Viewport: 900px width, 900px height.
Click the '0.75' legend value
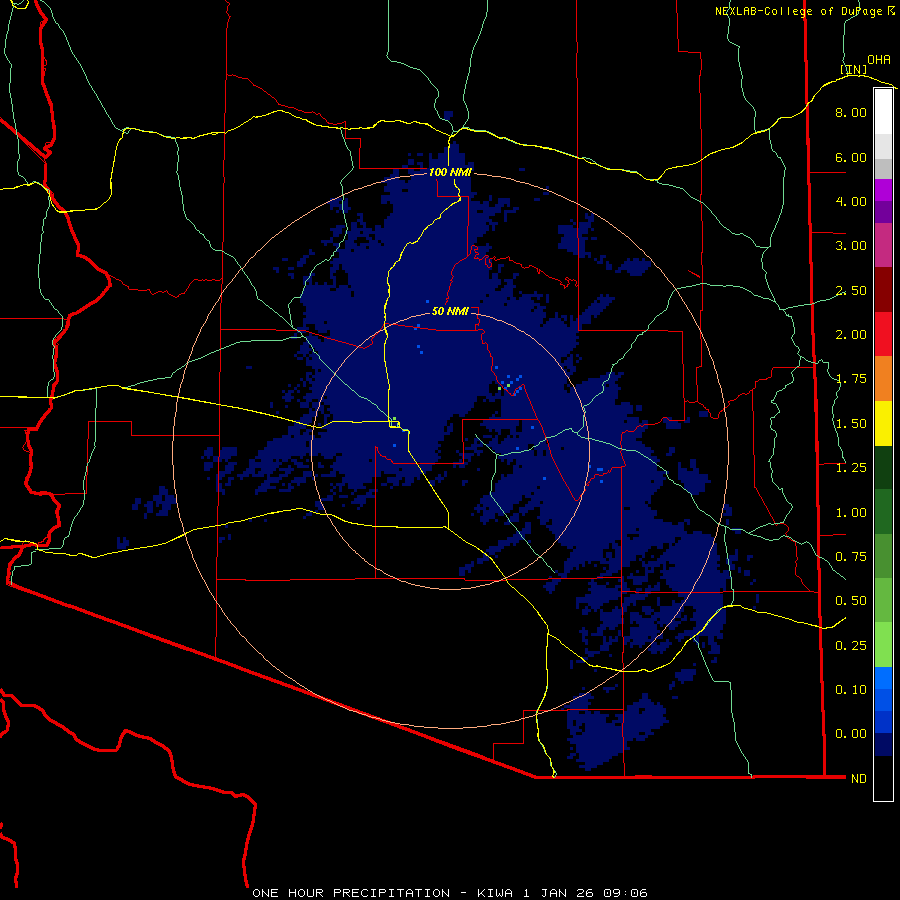point(851,557)
